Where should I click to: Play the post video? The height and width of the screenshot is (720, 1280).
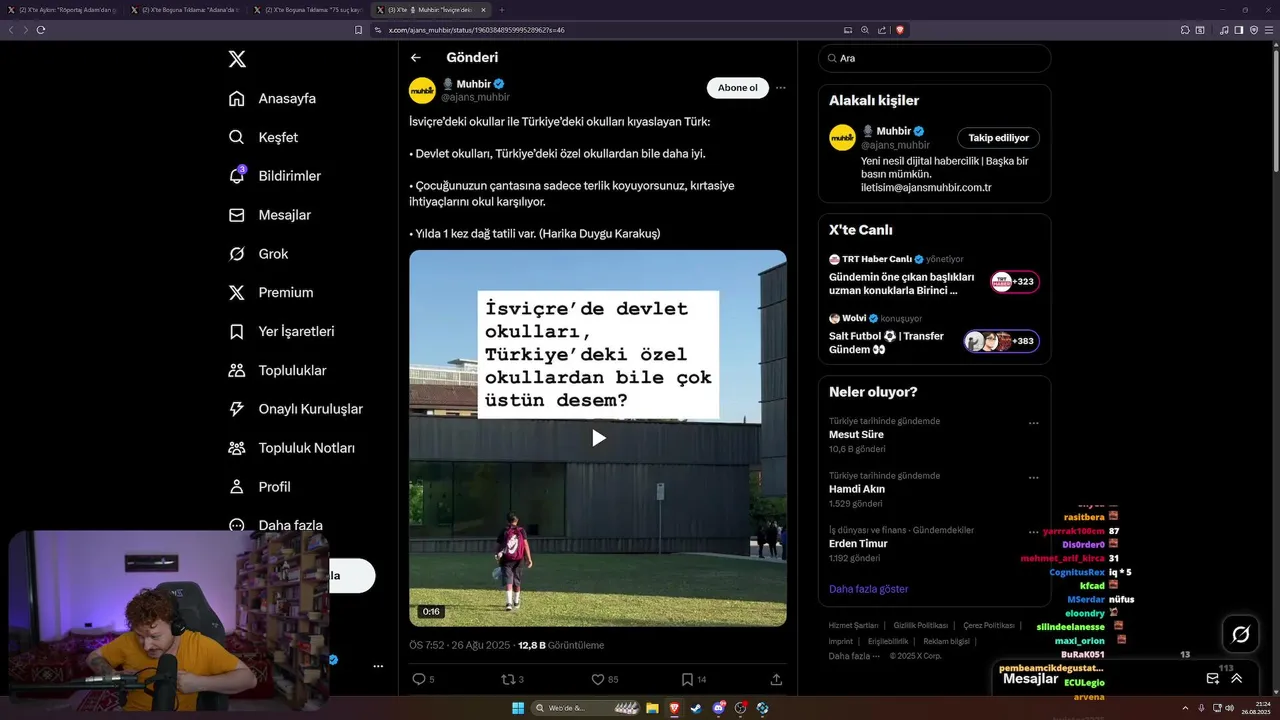pos(598,438)
